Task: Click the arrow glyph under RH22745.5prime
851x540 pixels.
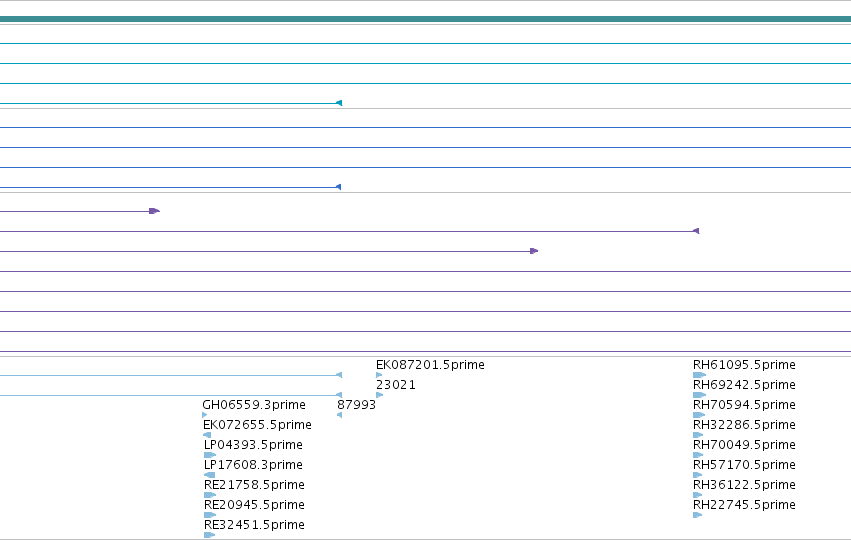Action: 697,516
